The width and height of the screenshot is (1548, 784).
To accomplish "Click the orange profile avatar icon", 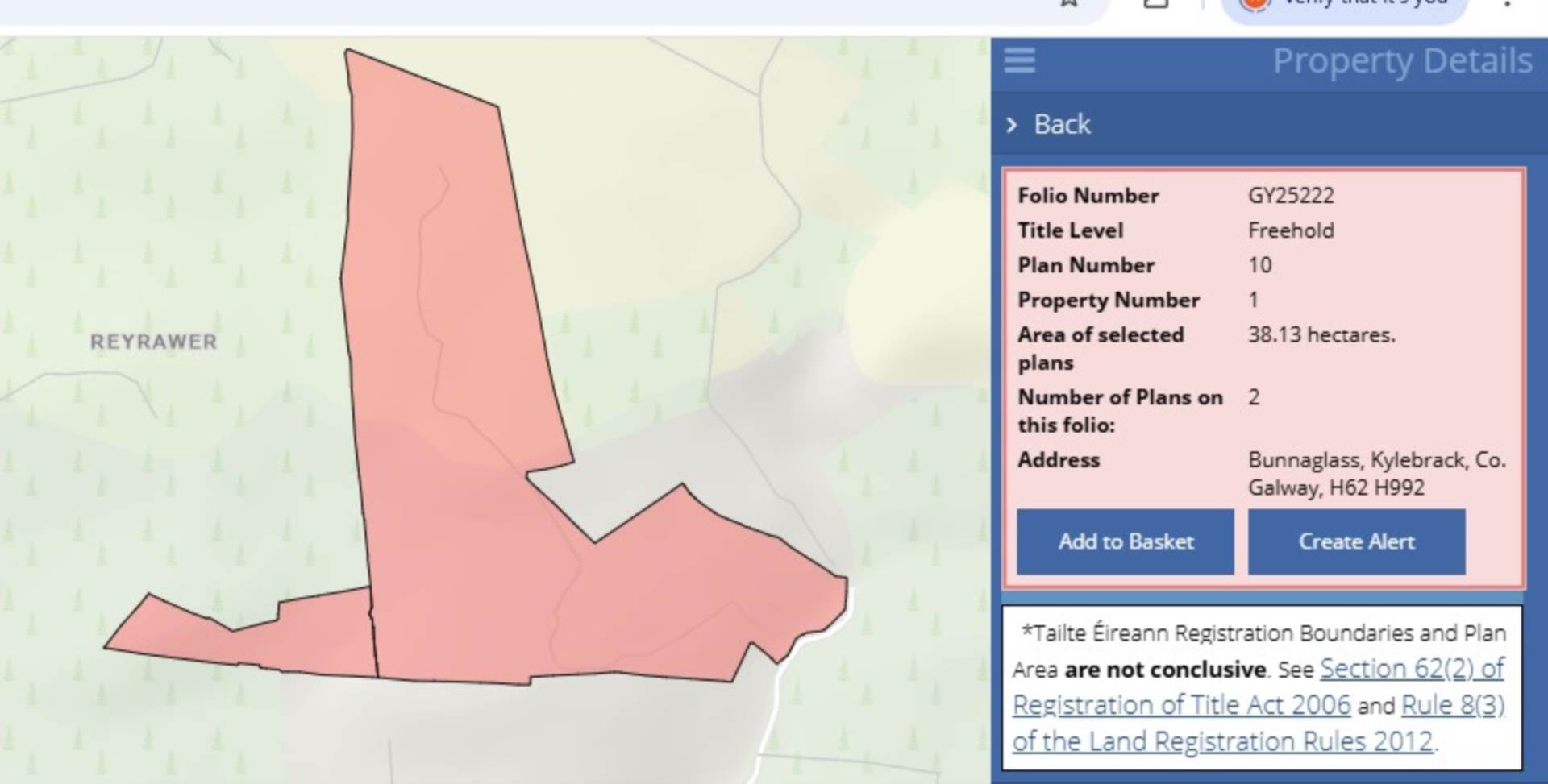I will coord(1254,3).
